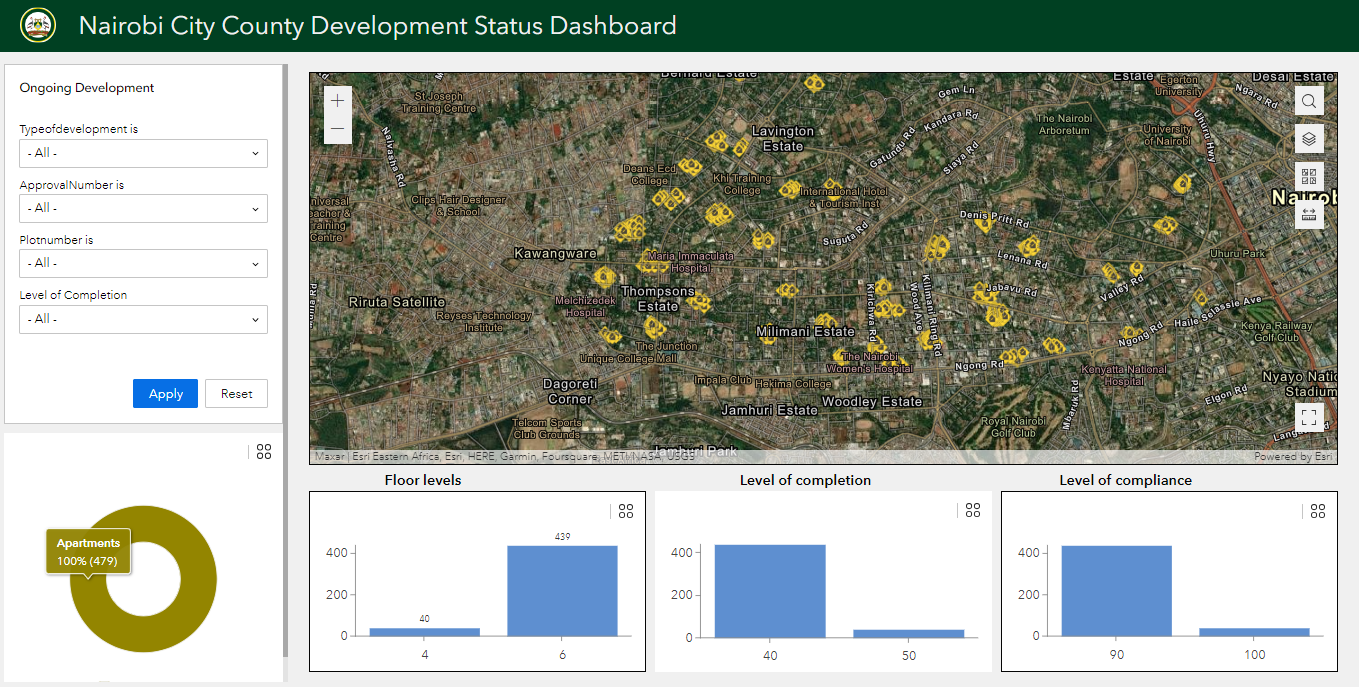Open the map search tool

(x=1309, y=100)
